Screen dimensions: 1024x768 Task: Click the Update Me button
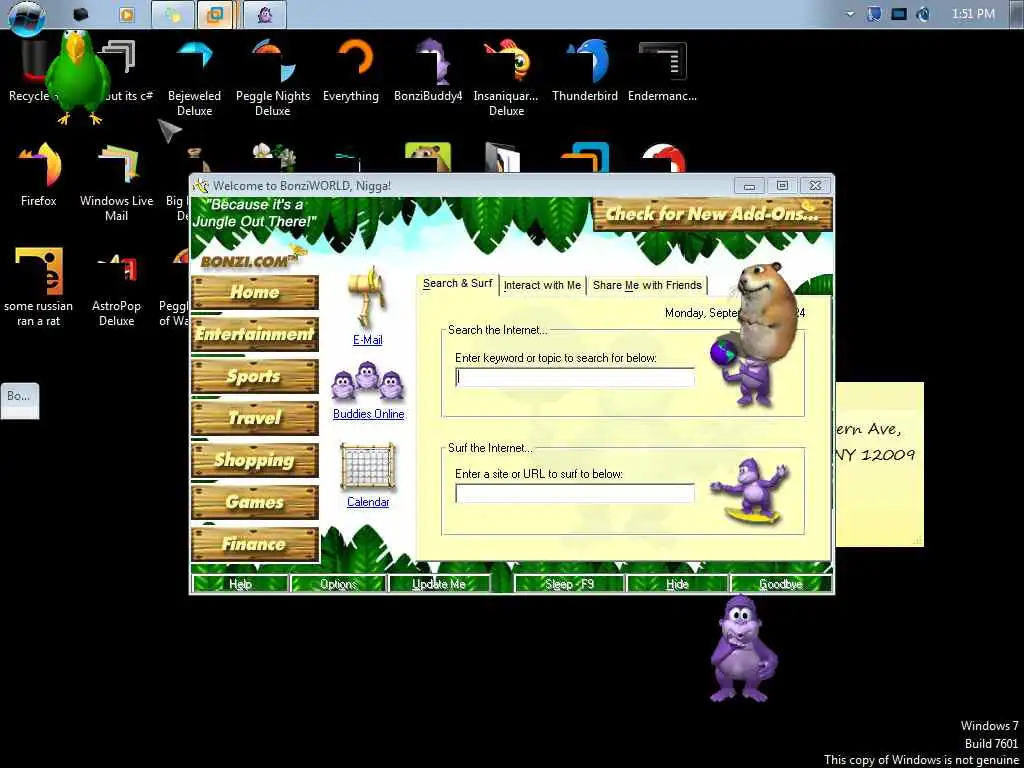(439, 584)
